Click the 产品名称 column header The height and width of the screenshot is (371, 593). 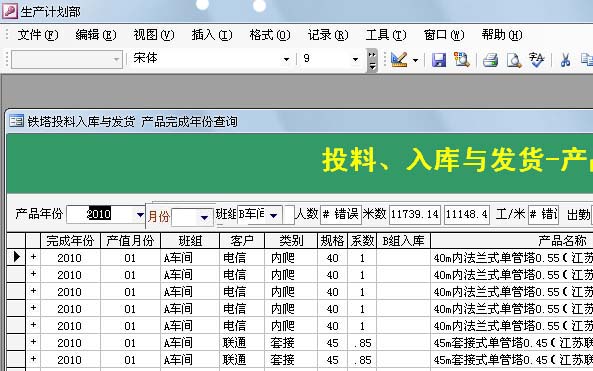pyautogui.click(x=512, y=241)
